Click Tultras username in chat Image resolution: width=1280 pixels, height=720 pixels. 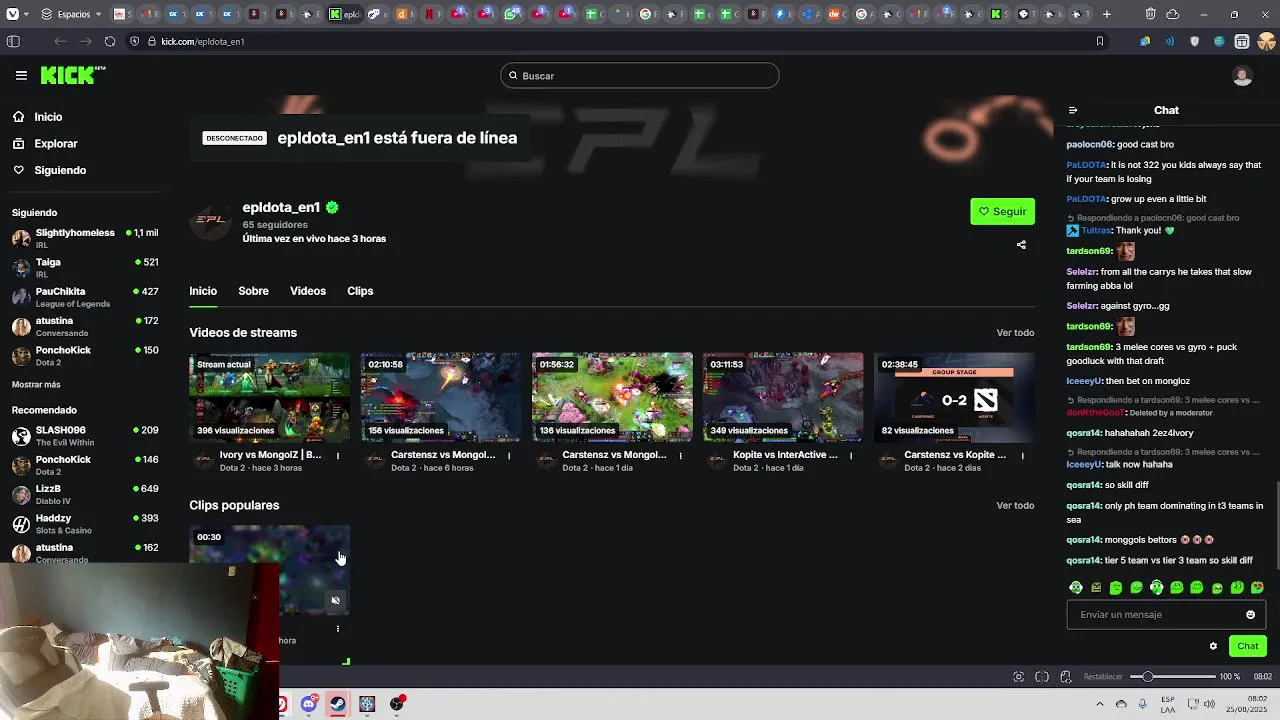point(1096,231)
